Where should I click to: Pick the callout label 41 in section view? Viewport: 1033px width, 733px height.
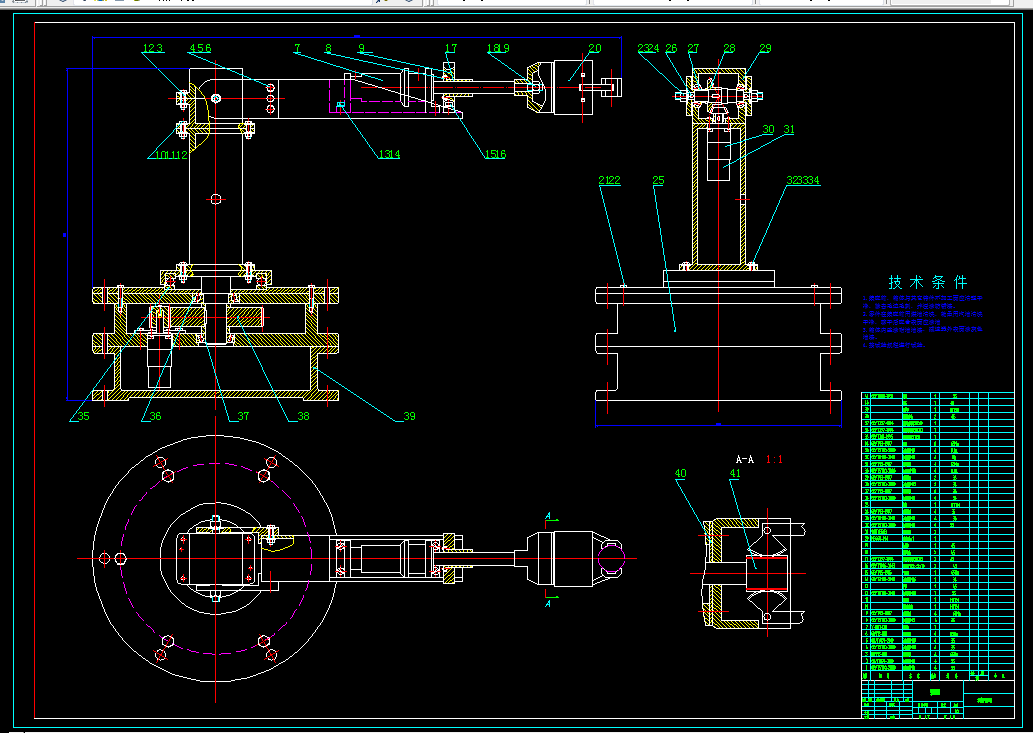[735, 473]
